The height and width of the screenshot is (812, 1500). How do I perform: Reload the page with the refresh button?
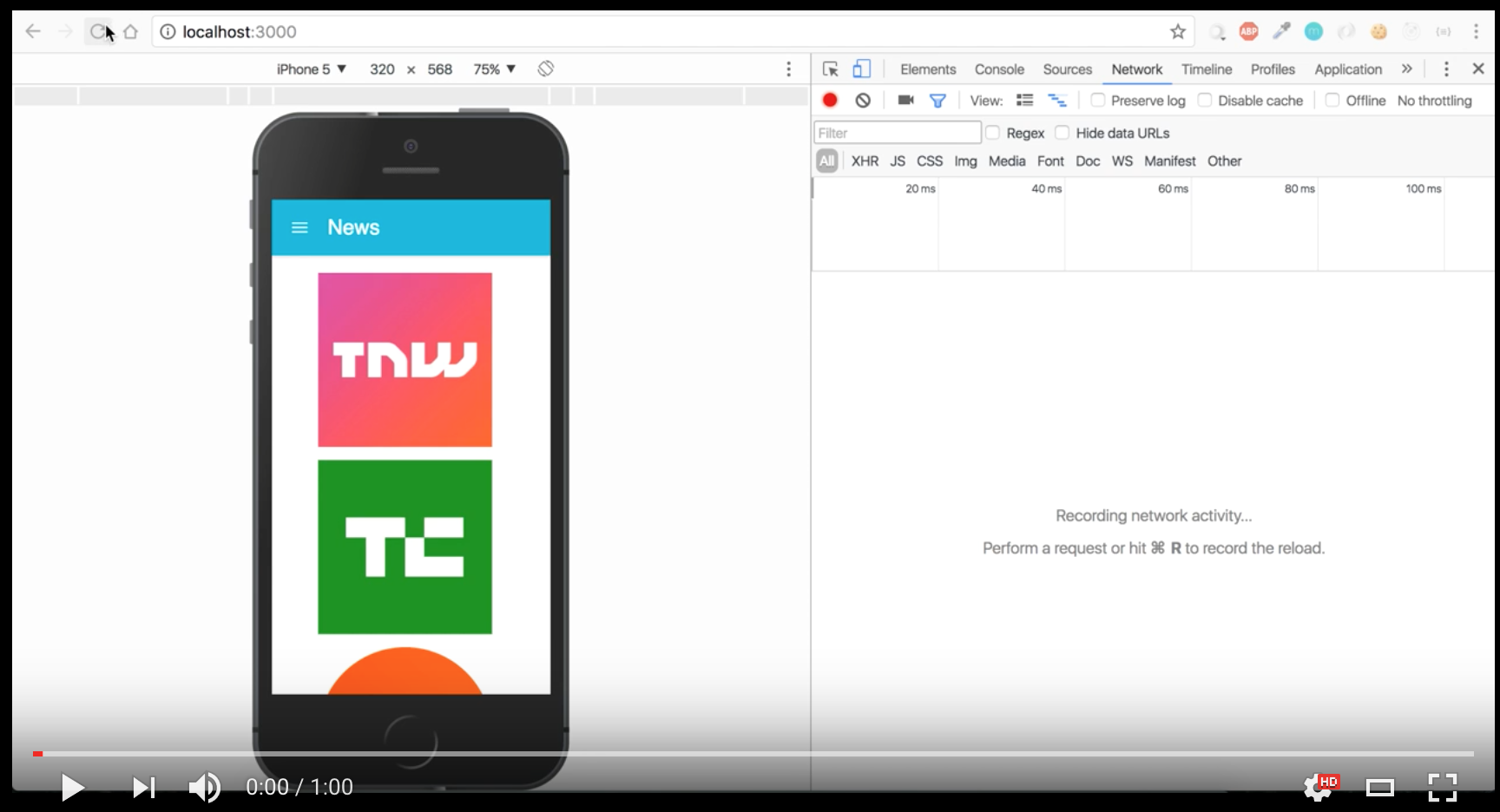[x=98, y=30]
